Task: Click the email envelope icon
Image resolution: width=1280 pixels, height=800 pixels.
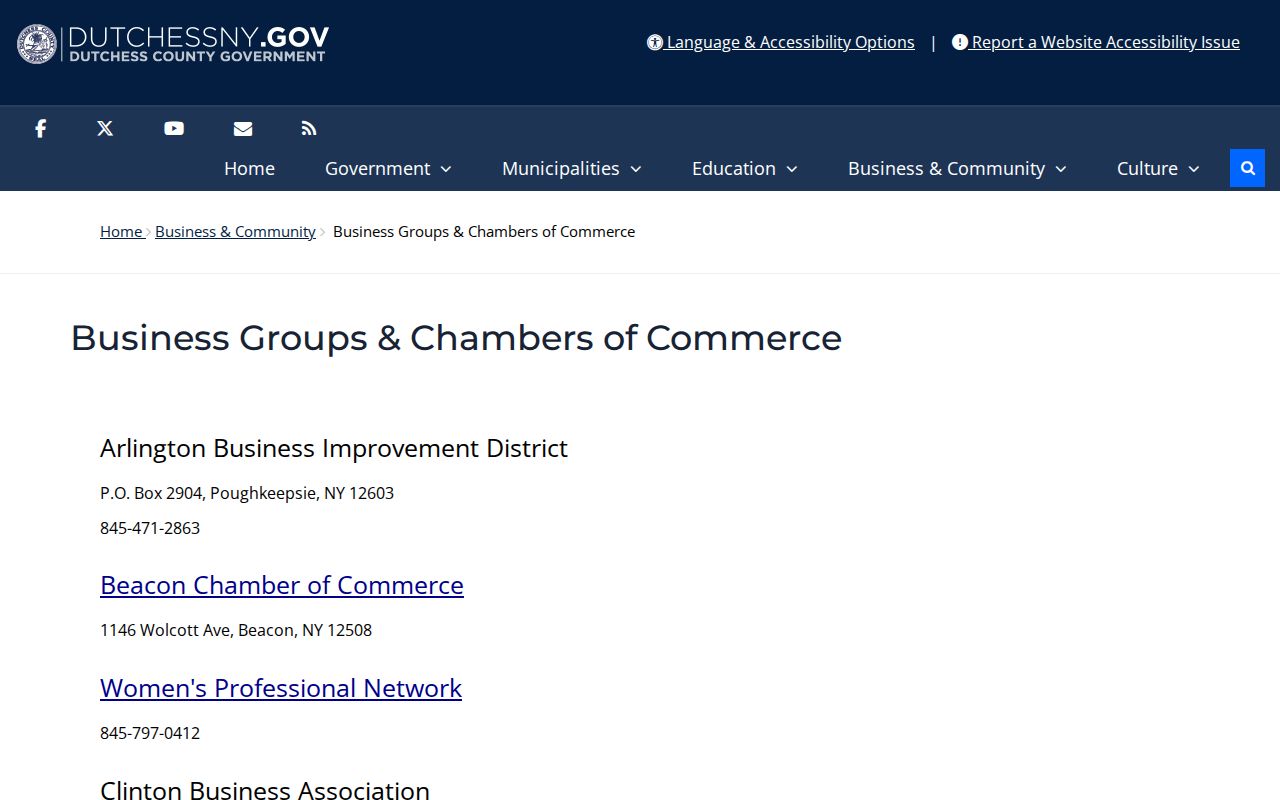Action: (x=243, y=128)
